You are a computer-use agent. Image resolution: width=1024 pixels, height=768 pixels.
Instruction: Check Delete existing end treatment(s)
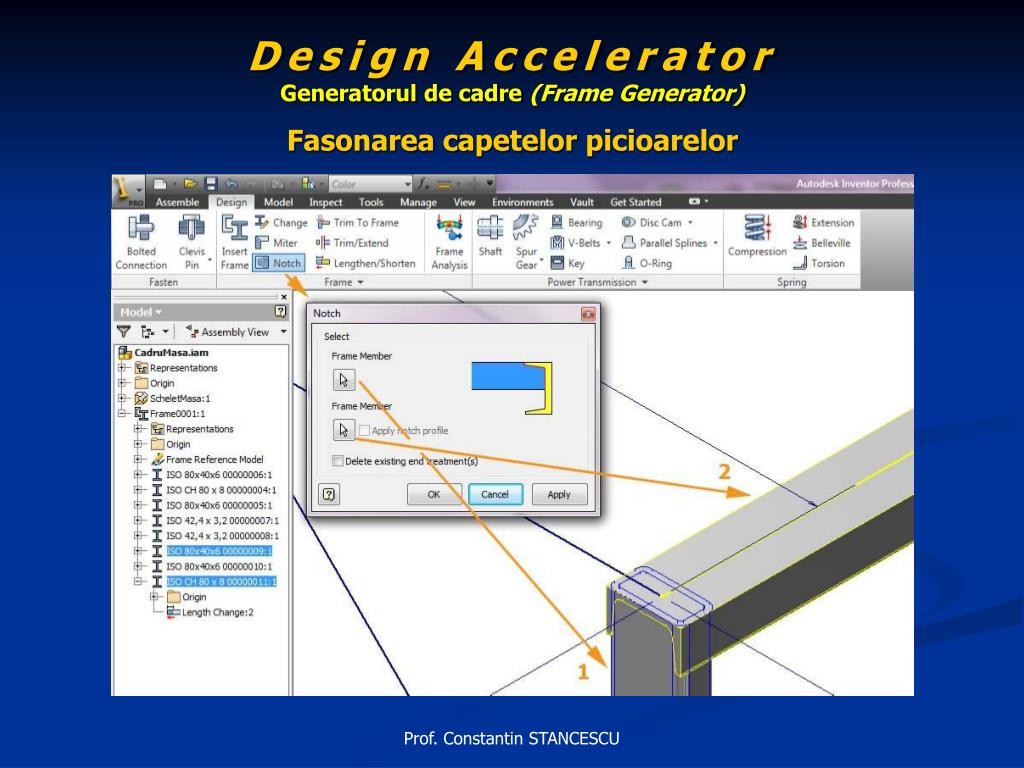[338, 461]
